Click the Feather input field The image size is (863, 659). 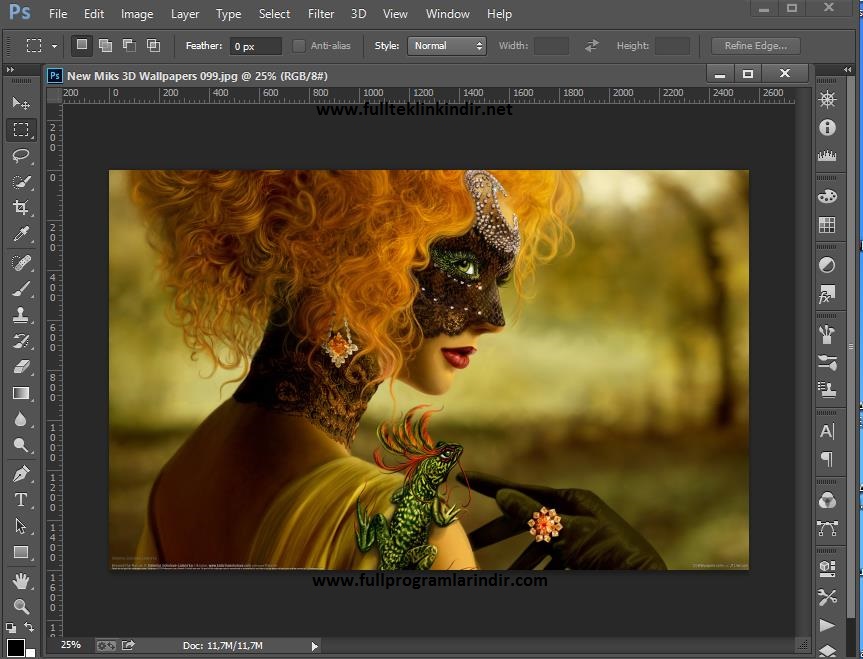[255, 46]
